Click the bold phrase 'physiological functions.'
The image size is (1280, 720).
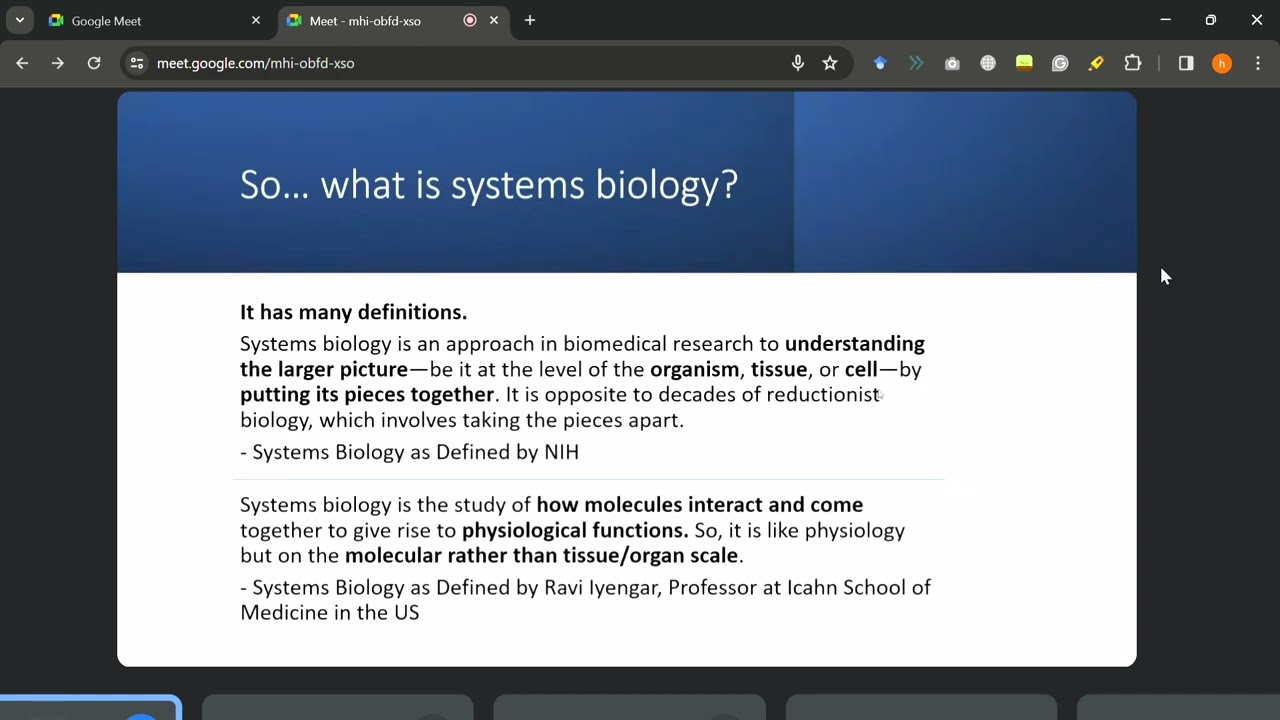(x=575, y=531)
